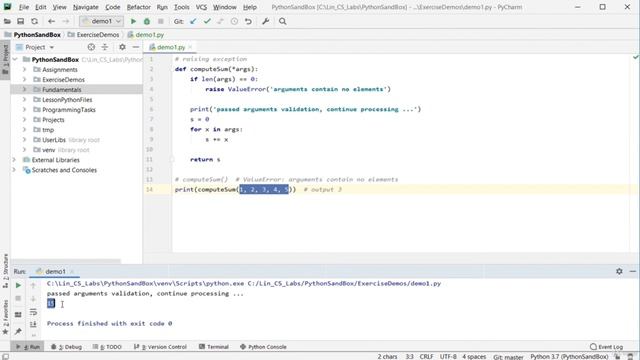This screenshot has height=360, width=640.
Task: Show Git history with the clock icon
Action: [234, 21]
